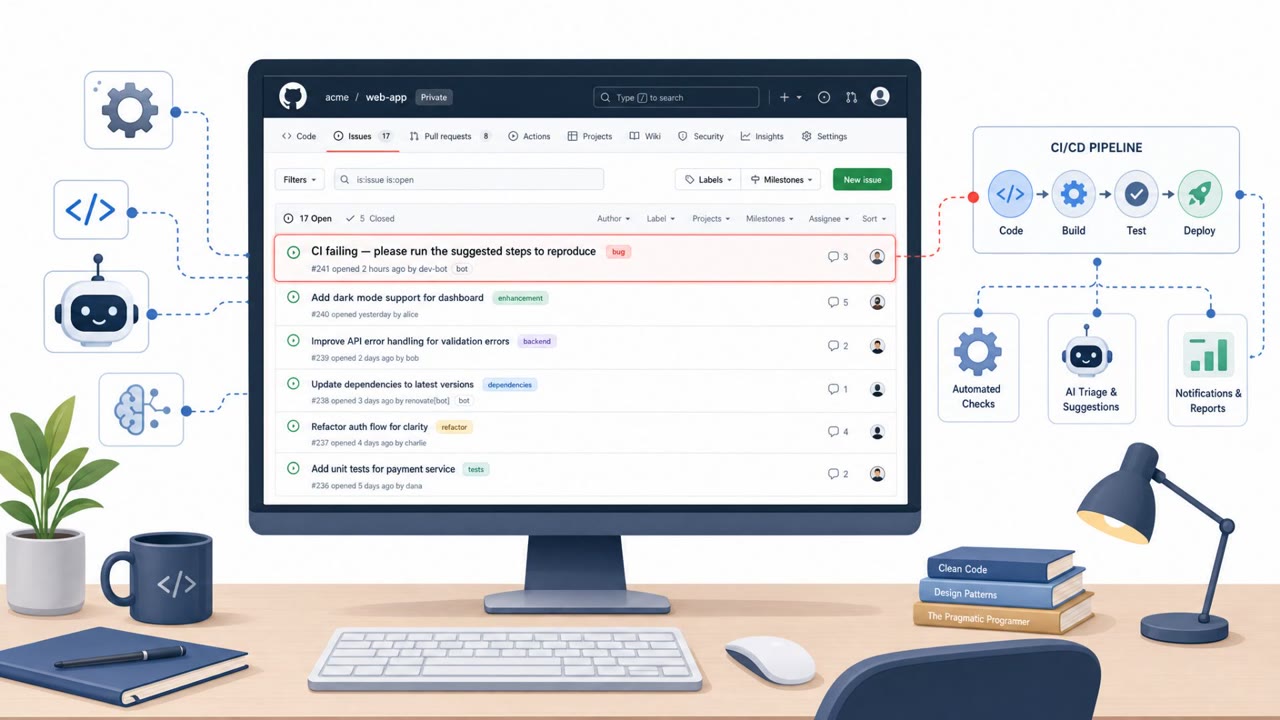The width and height of the screenshot is (1280, 720).
Task: Go to the acme organization link
Action: [337, 97]
